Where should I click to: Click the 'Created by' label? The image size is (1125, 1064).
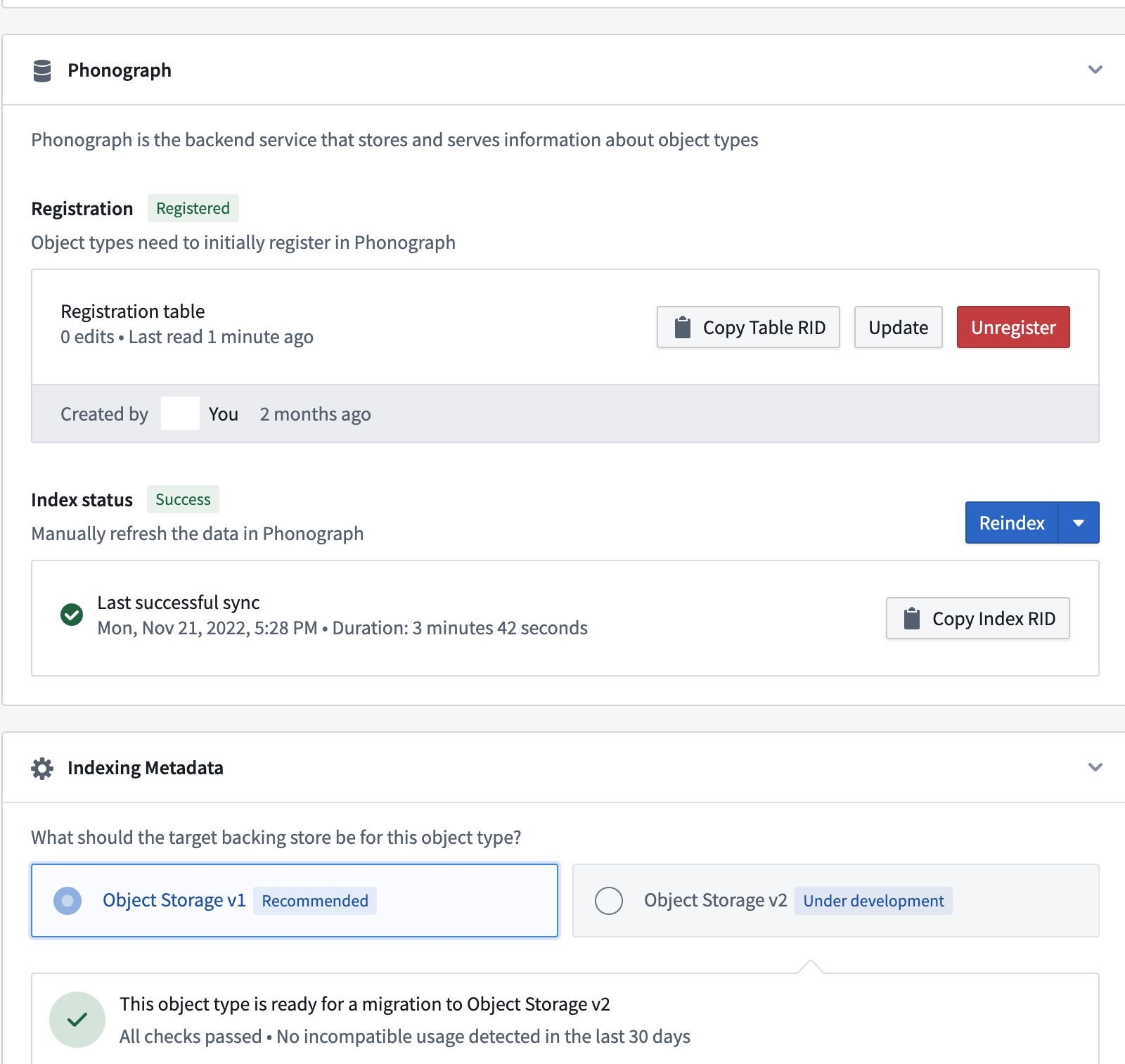click(x=105, y=414)
